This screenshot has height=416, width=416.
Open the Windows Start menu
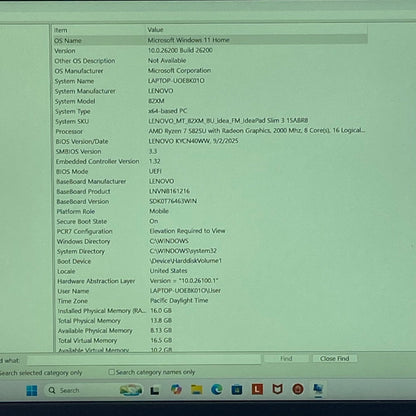32,390
